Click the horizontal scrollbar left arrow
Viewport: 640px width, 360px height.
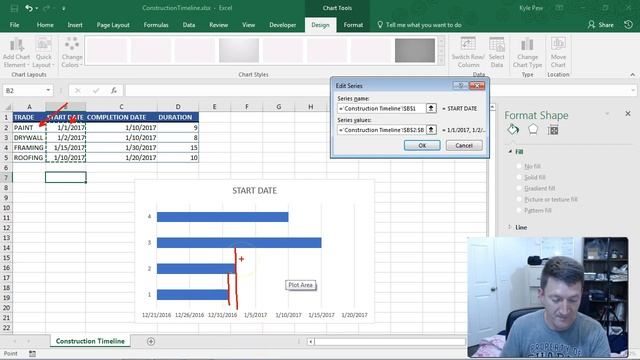point(311,342)
